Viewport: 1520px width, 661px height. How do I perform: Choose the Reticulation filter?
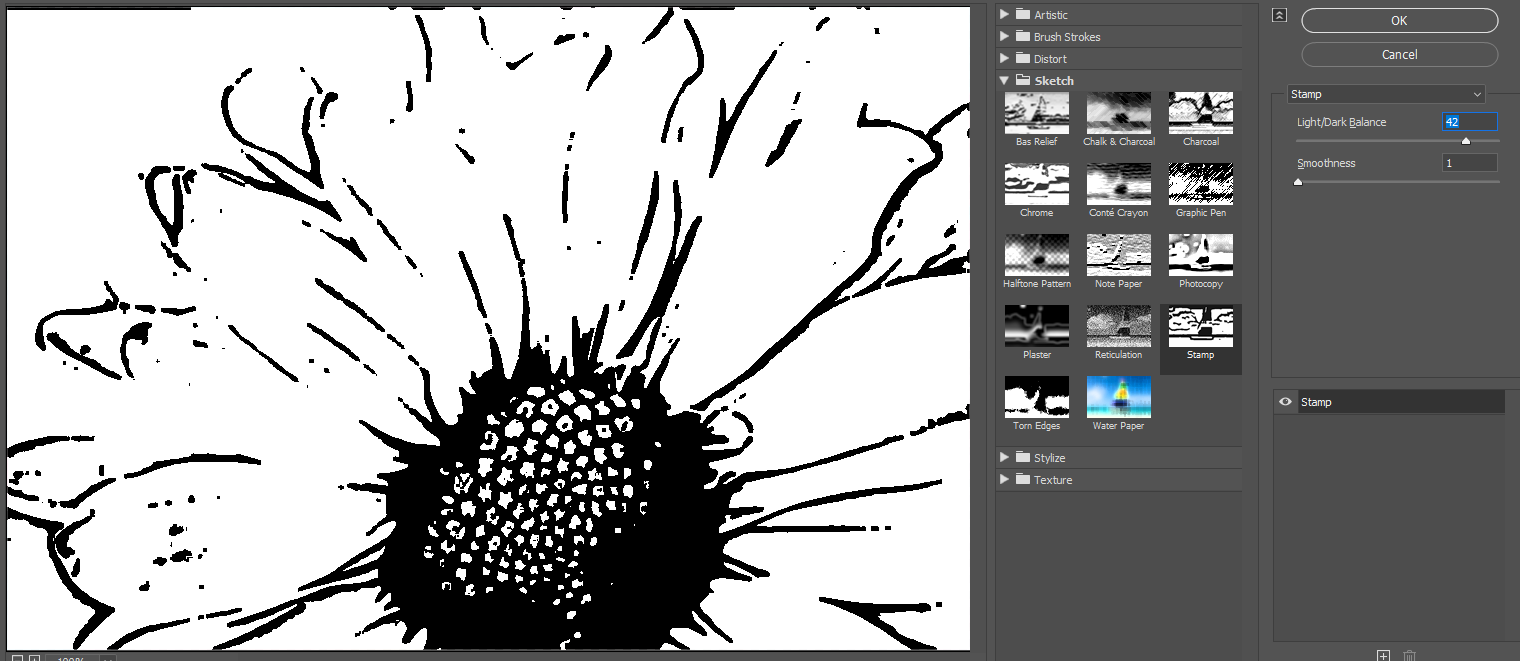(1118, 326)
